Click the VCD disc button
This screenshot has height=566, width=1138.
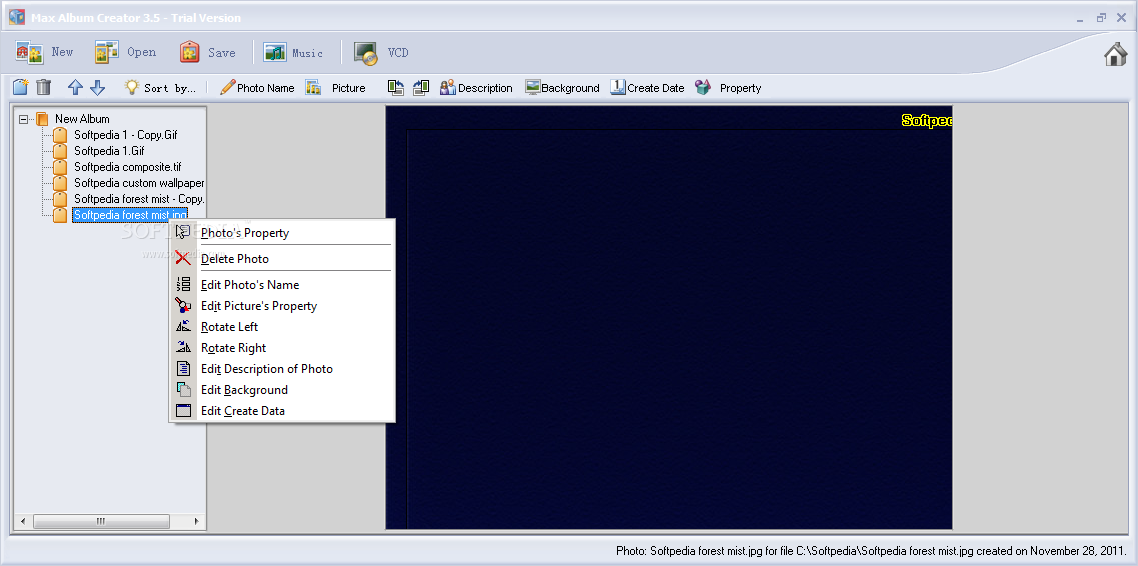pyautogui.click(x=382, y=52)
